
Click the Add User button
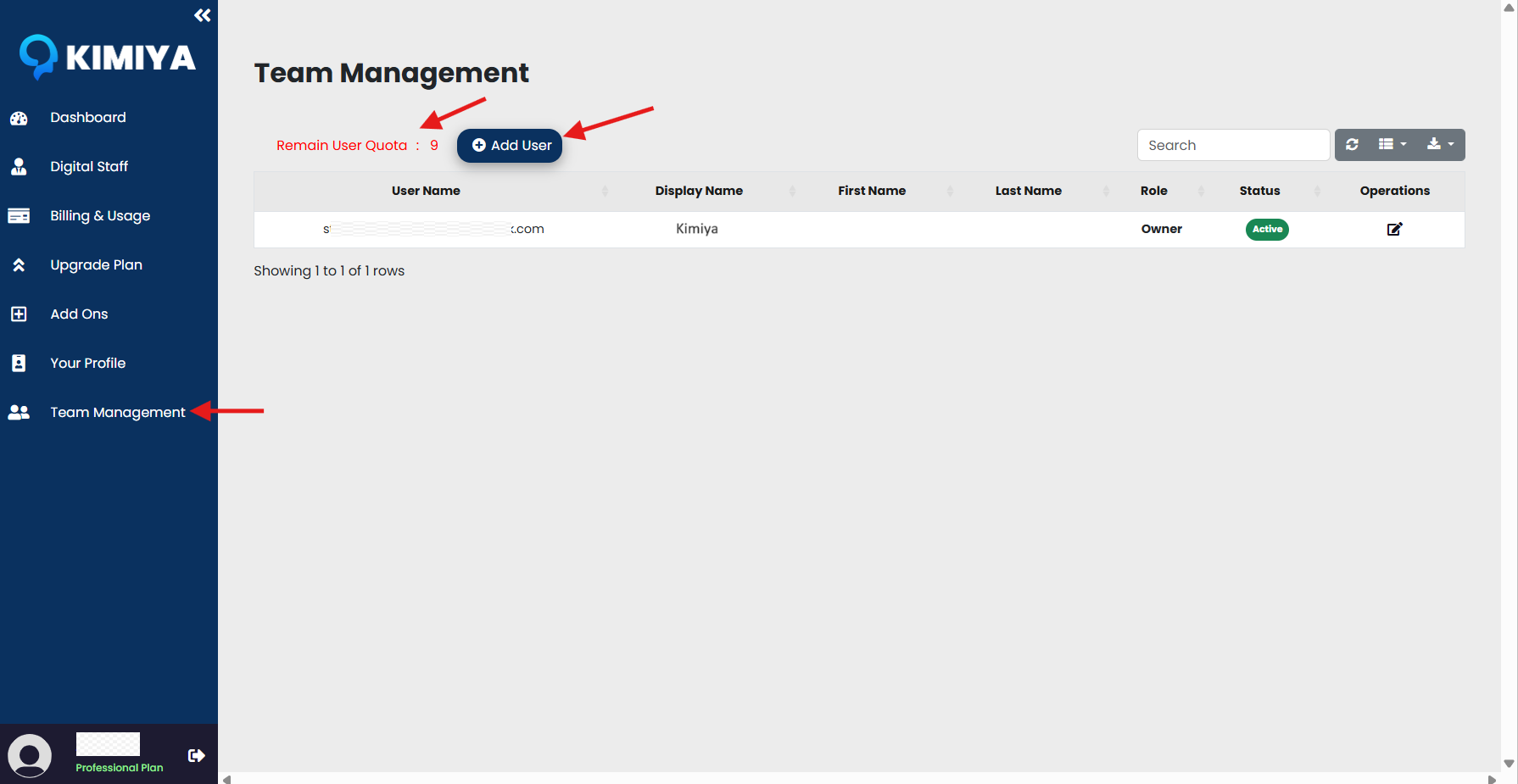[x=510, y=145]
